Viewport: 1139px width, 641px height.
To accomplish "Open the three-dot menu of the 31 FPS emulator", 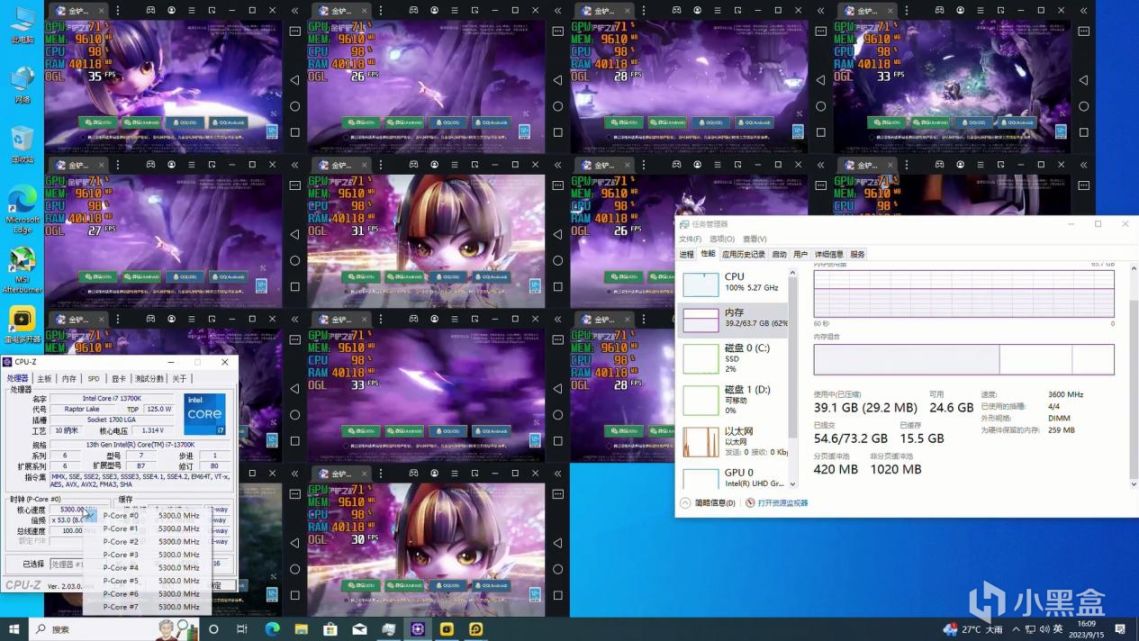I will tap(381, 165).
